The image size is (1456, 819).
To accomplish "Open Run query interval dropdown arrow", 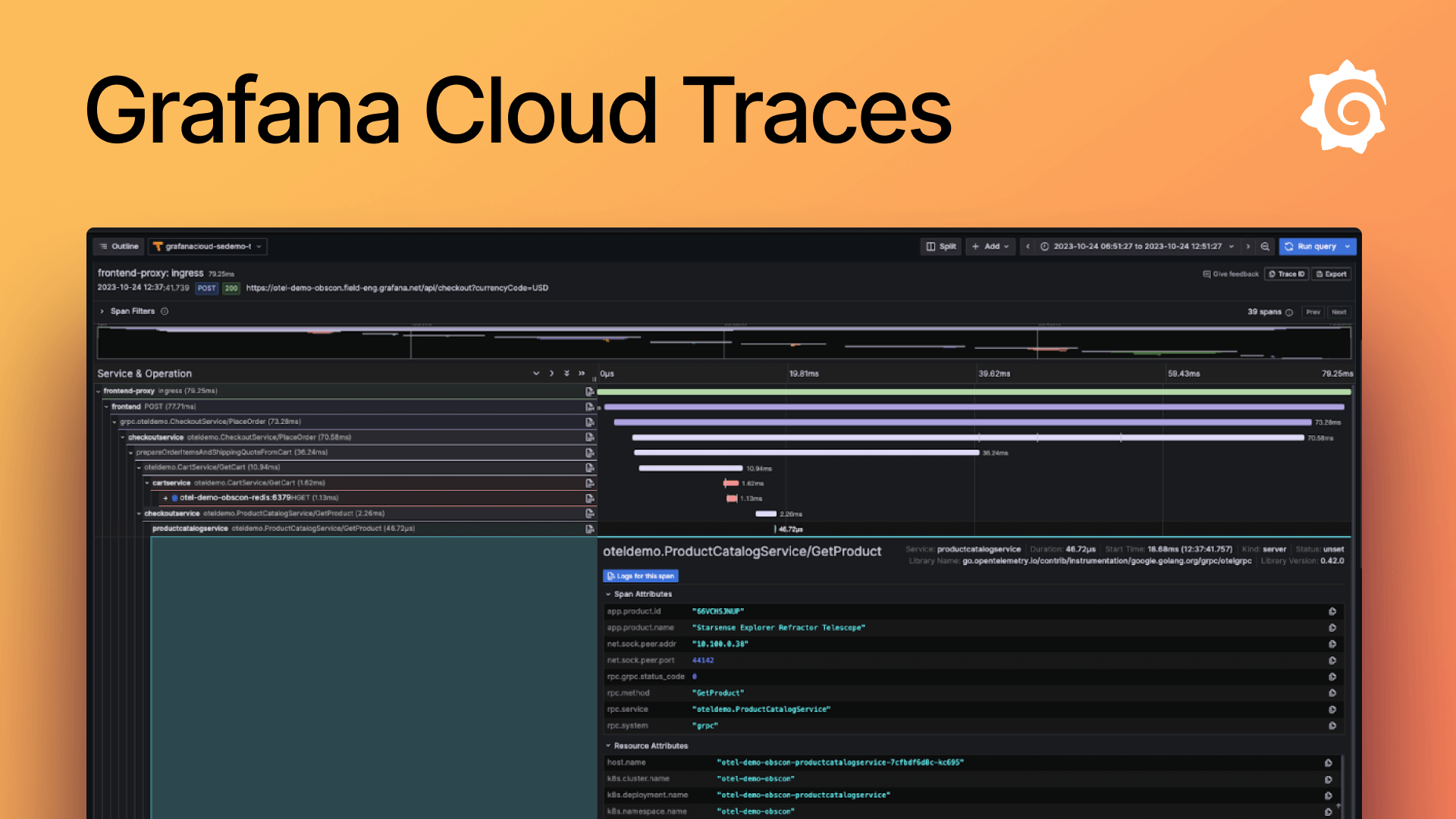I will [x=1348, y=246].
